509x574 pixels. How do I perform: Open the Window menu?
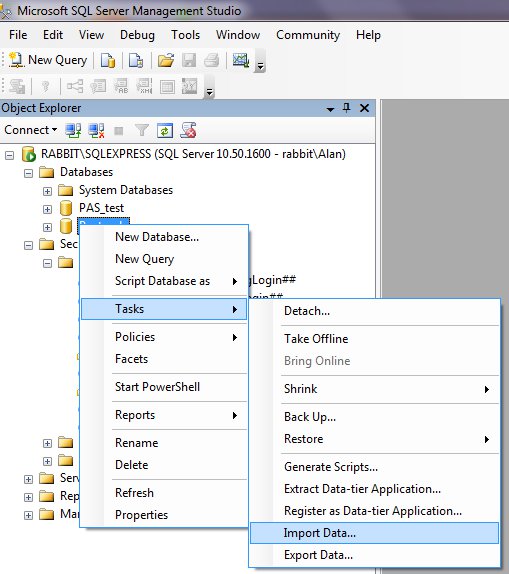(238, 35)
